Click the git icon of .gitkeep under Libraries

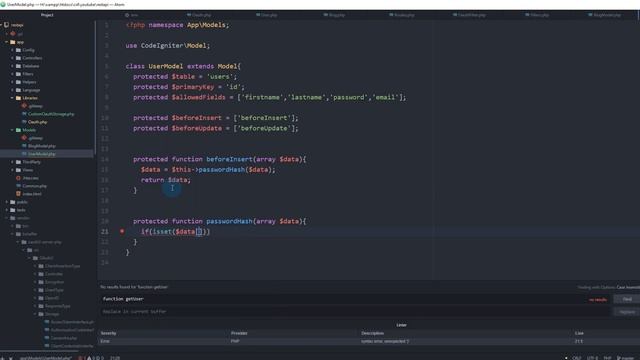pyautogui.click(x=24, y=106)
